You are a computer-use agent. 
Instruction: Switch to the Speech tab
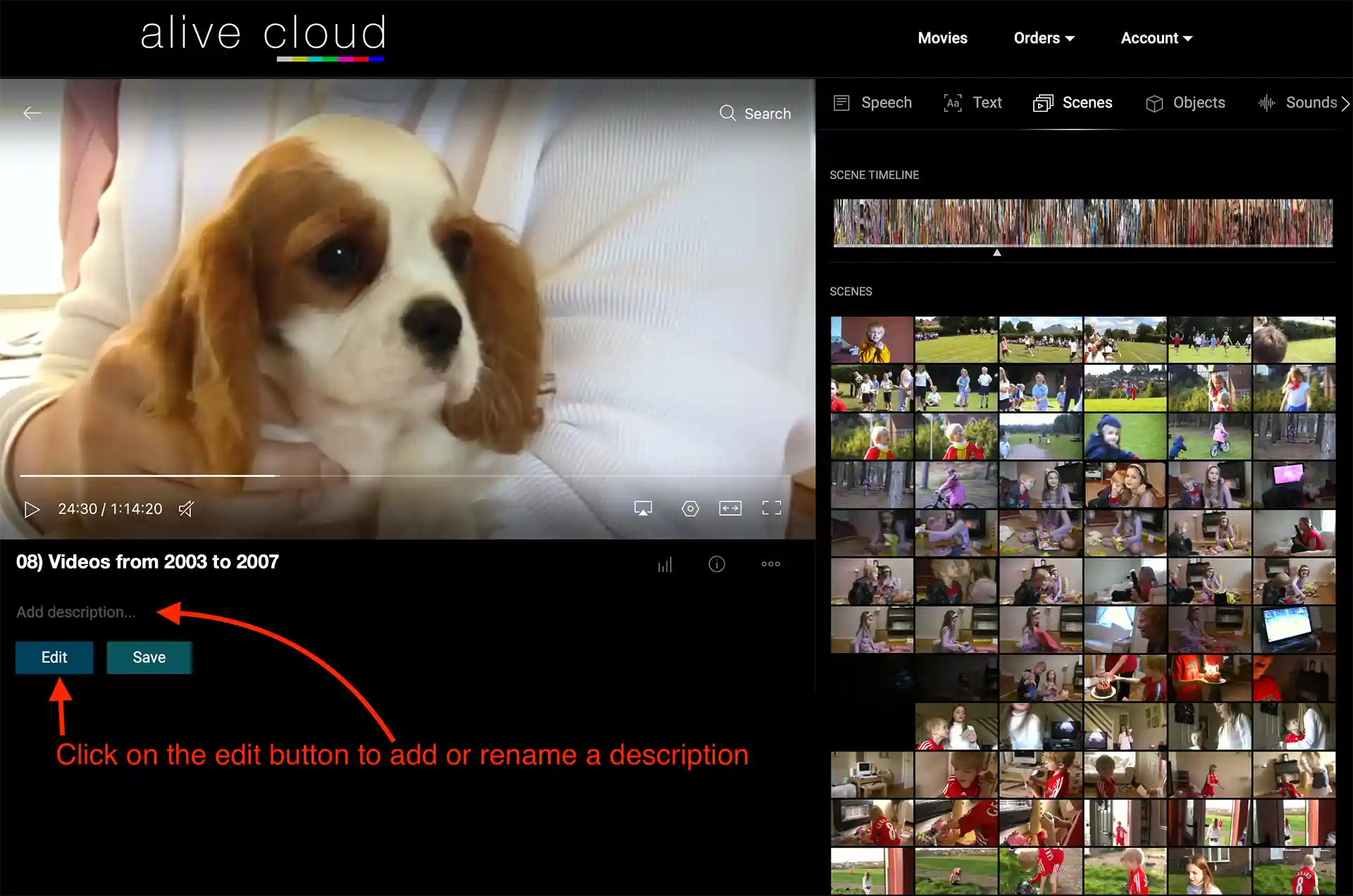(x=872, y=103)
